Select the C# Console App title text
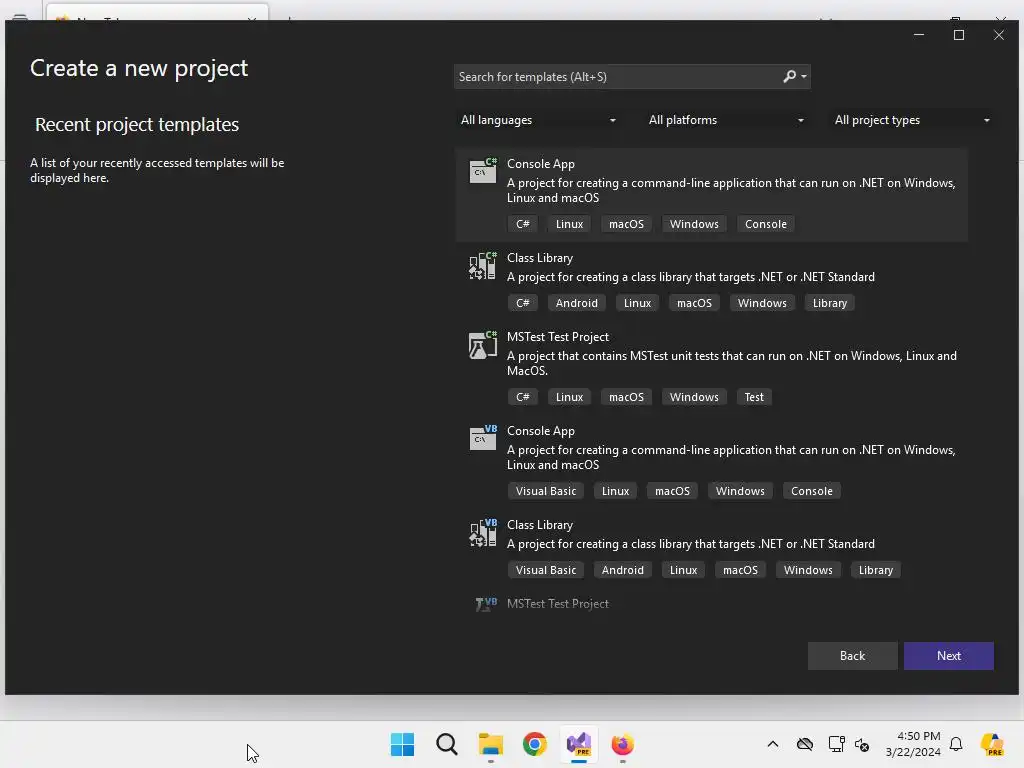Image resolution: width=1024 pixels, height=768 pixels. [x=541, y=164]
